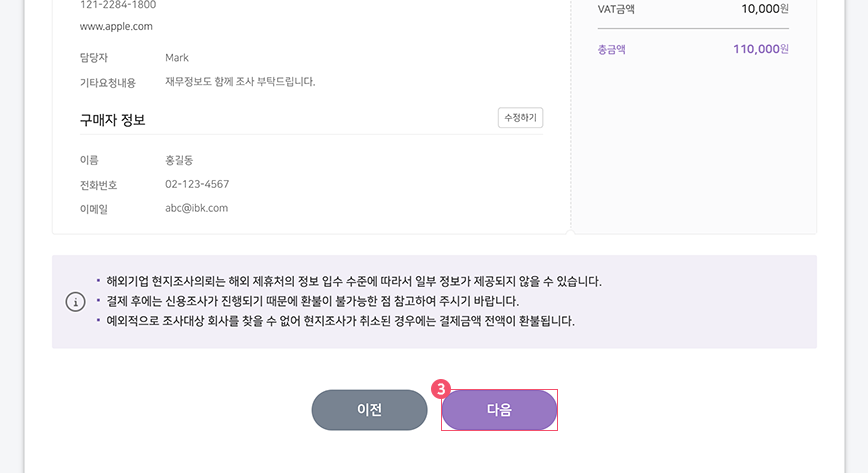The width and height of the screenshot is (868, 473).
Task: Click the 110,000원 total amount
Action: (x=761, y=49)
